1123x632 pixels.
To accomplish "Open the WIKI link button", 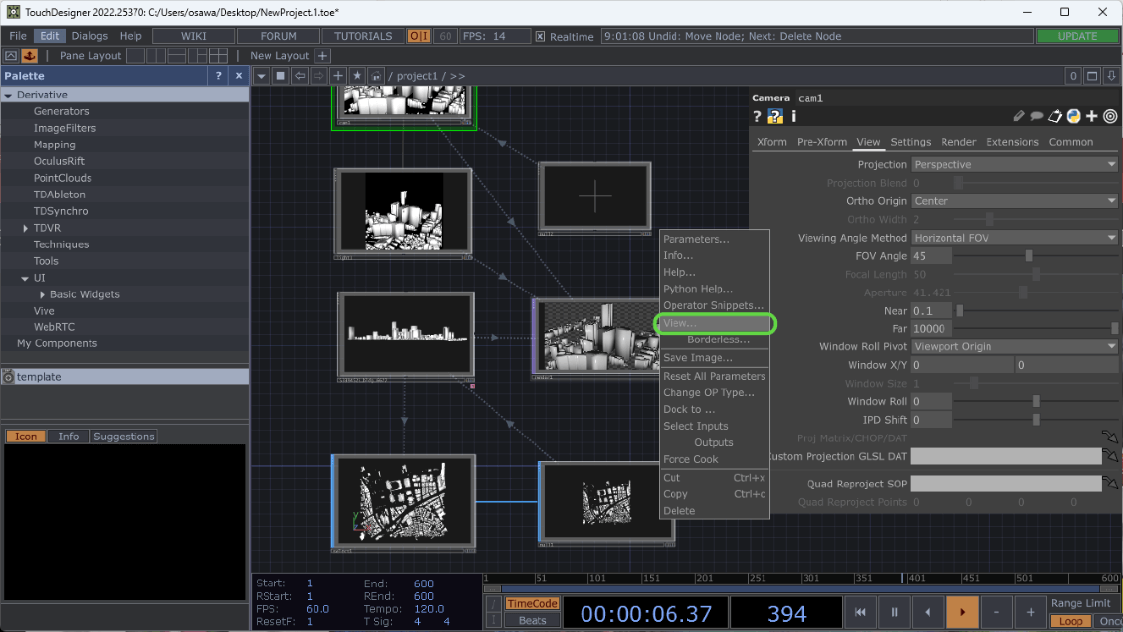I will [x=193, y=36].
